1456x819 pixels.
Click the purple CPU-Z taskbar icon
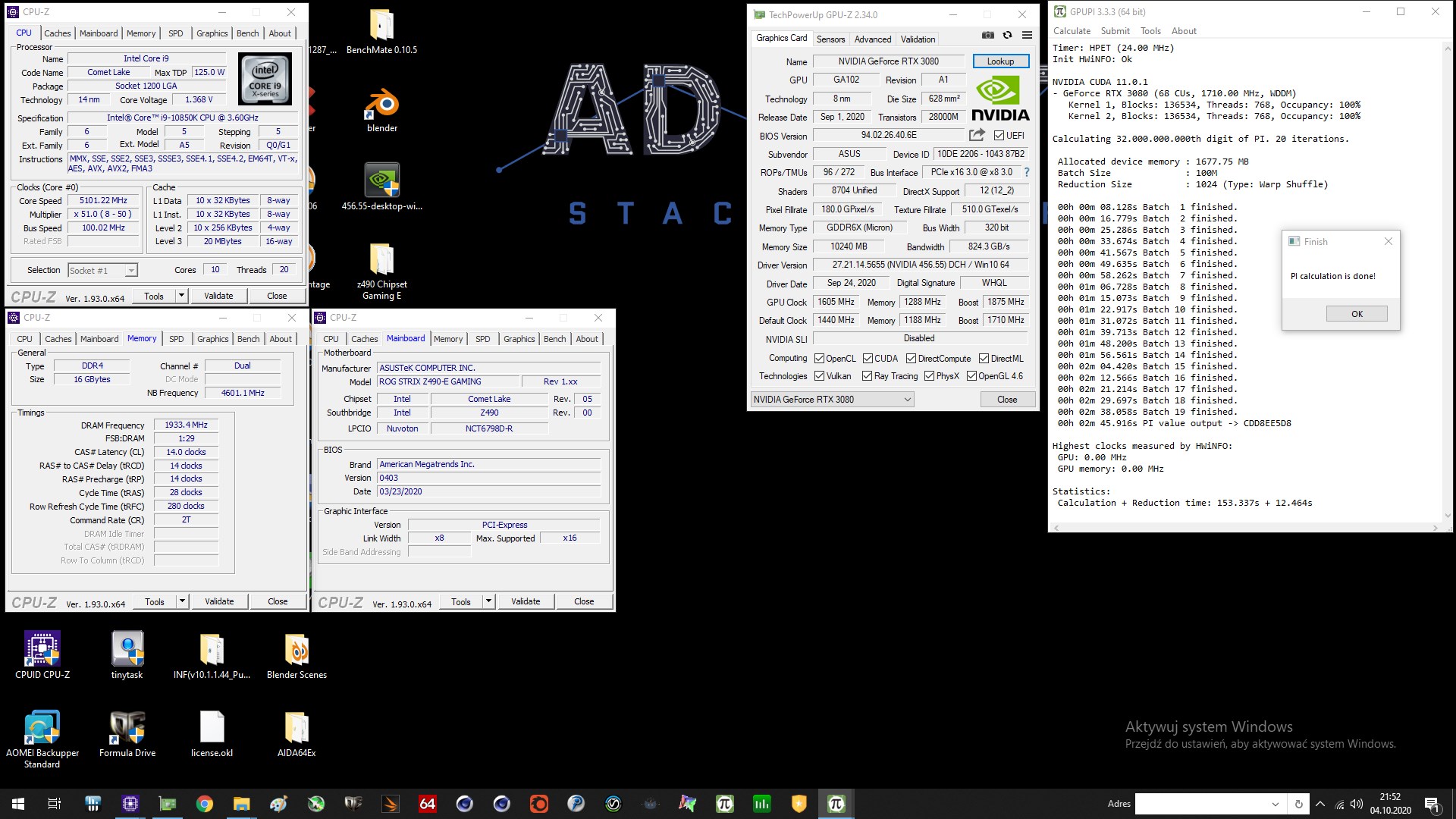click(x=130, y=804)
